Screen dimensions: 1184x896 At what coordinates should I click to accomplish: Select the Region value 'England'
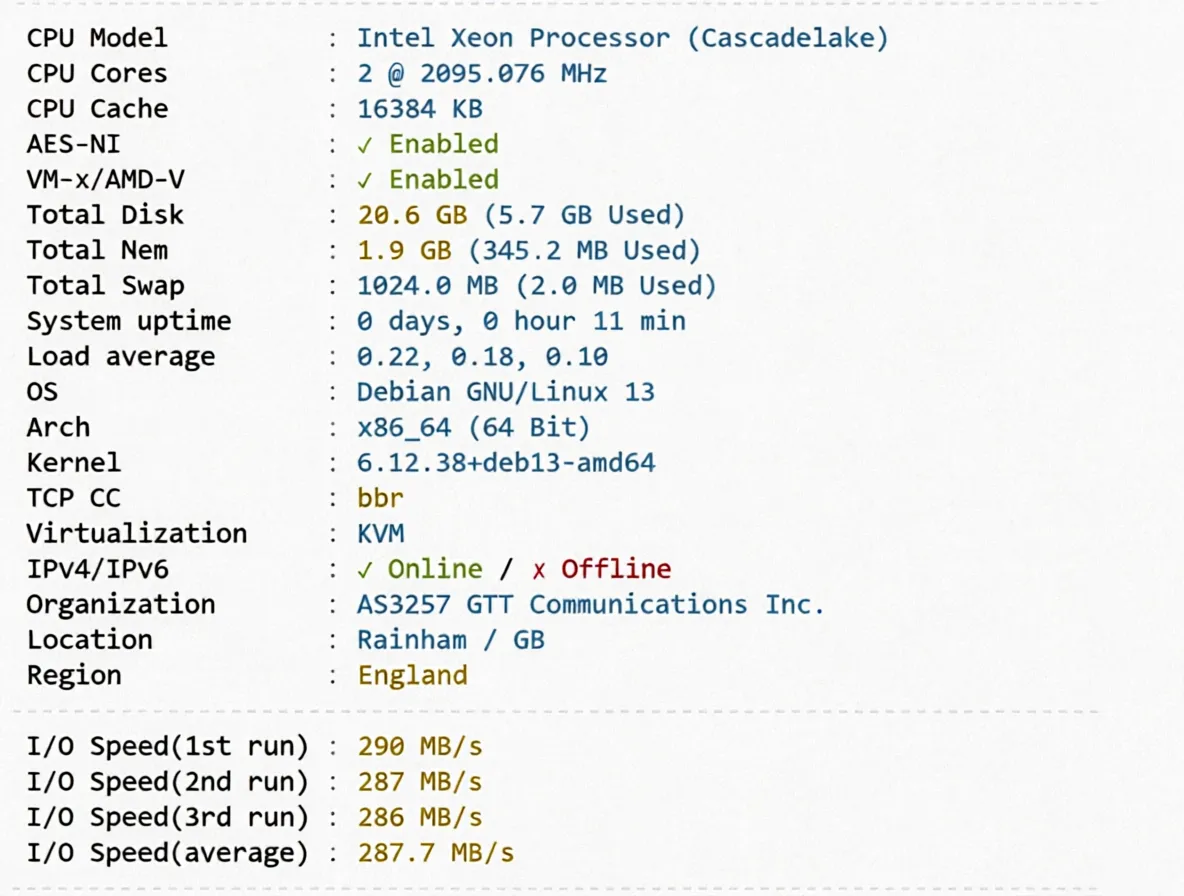click(412, 675)
